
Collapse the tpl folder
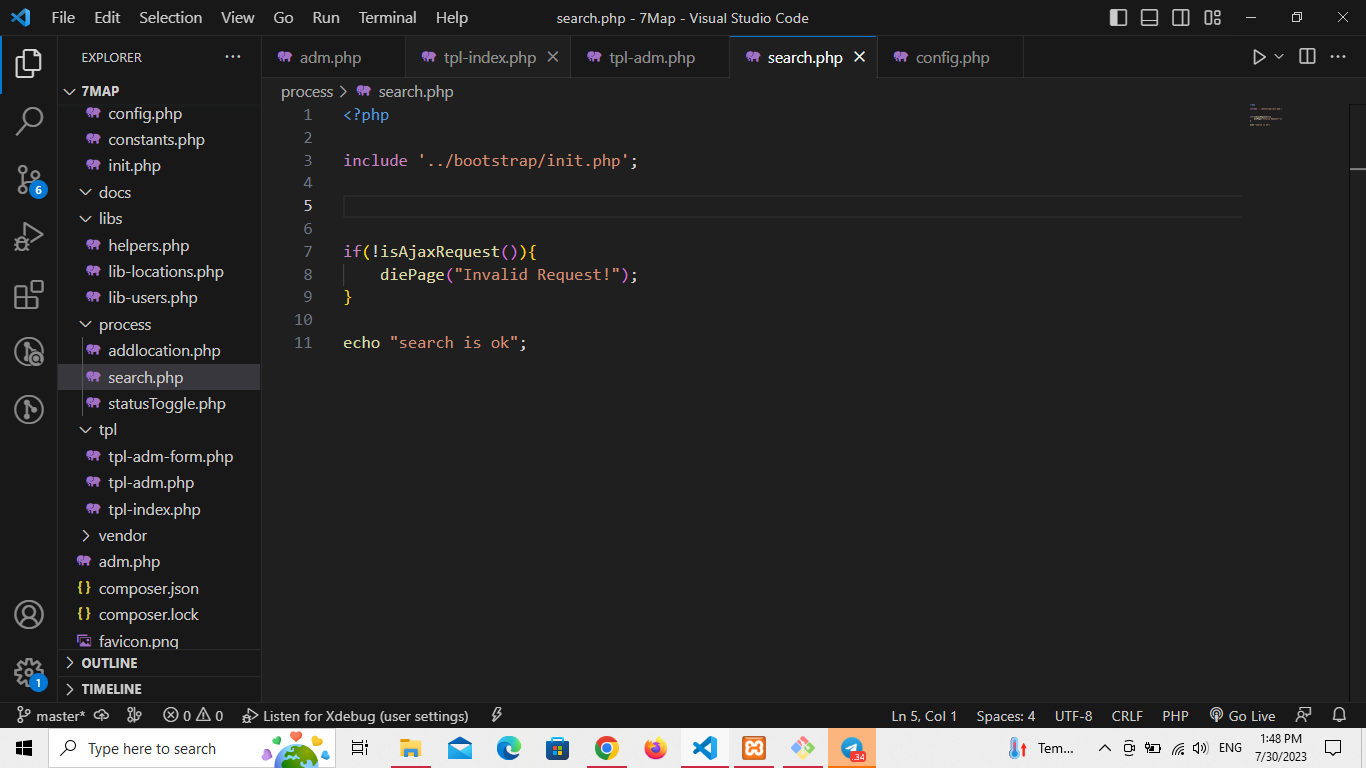coord(159,429)
